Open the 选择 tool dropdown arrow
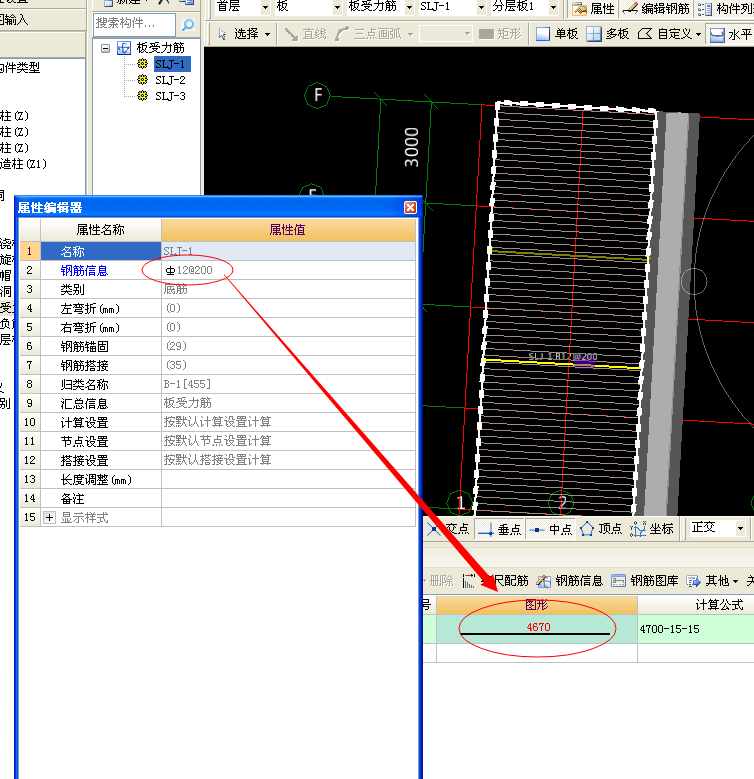This screenshot has height=779, width=754. pos(268,34)
